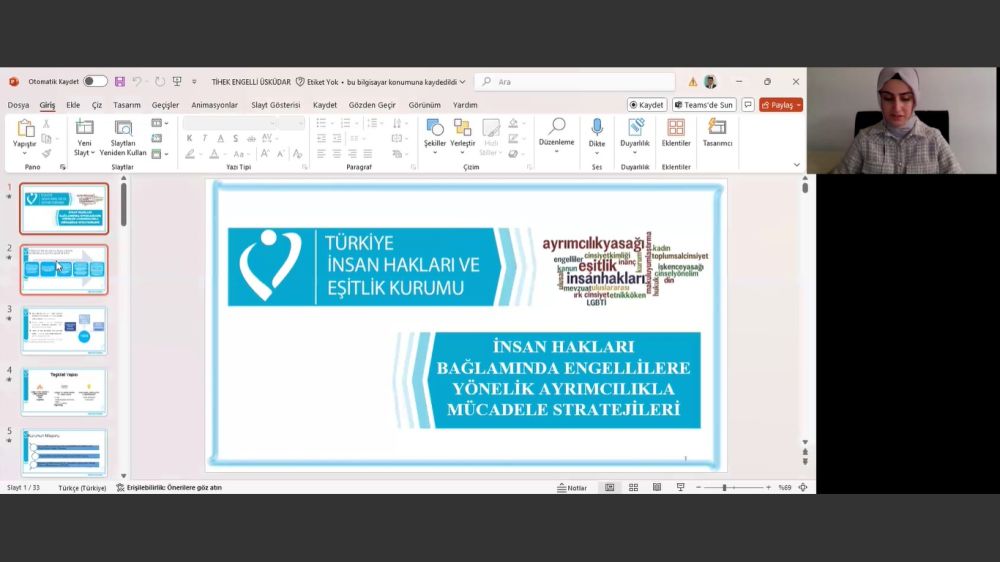Open the Görünüm tab
Screen dimensions: 1000x562
(424, 105)
